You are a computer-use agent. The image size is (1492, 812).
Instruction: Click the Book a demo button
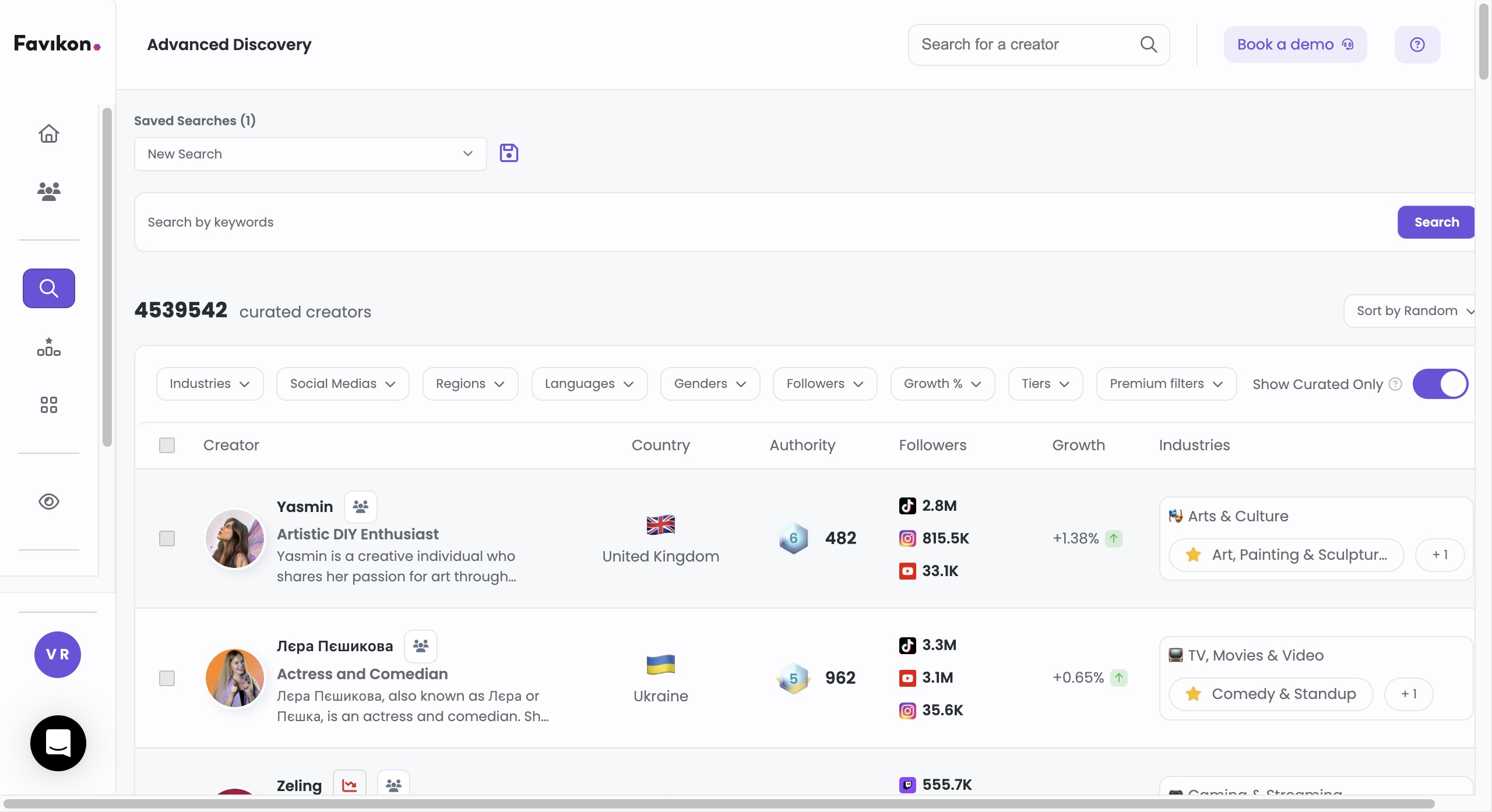point(1294,45)
